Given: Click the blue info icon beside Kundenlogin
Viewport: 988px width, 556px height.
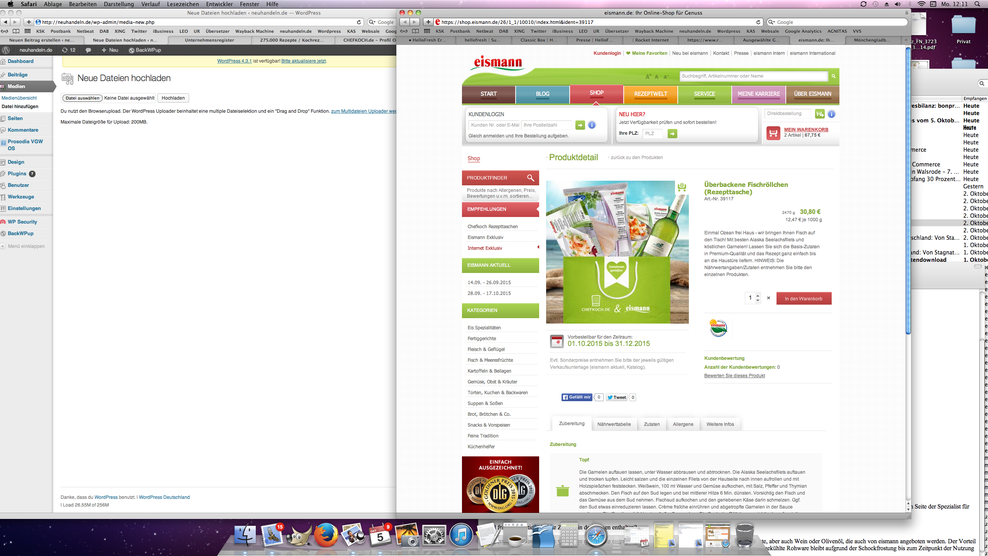Looking at the screenshot, I should (592, 125).
